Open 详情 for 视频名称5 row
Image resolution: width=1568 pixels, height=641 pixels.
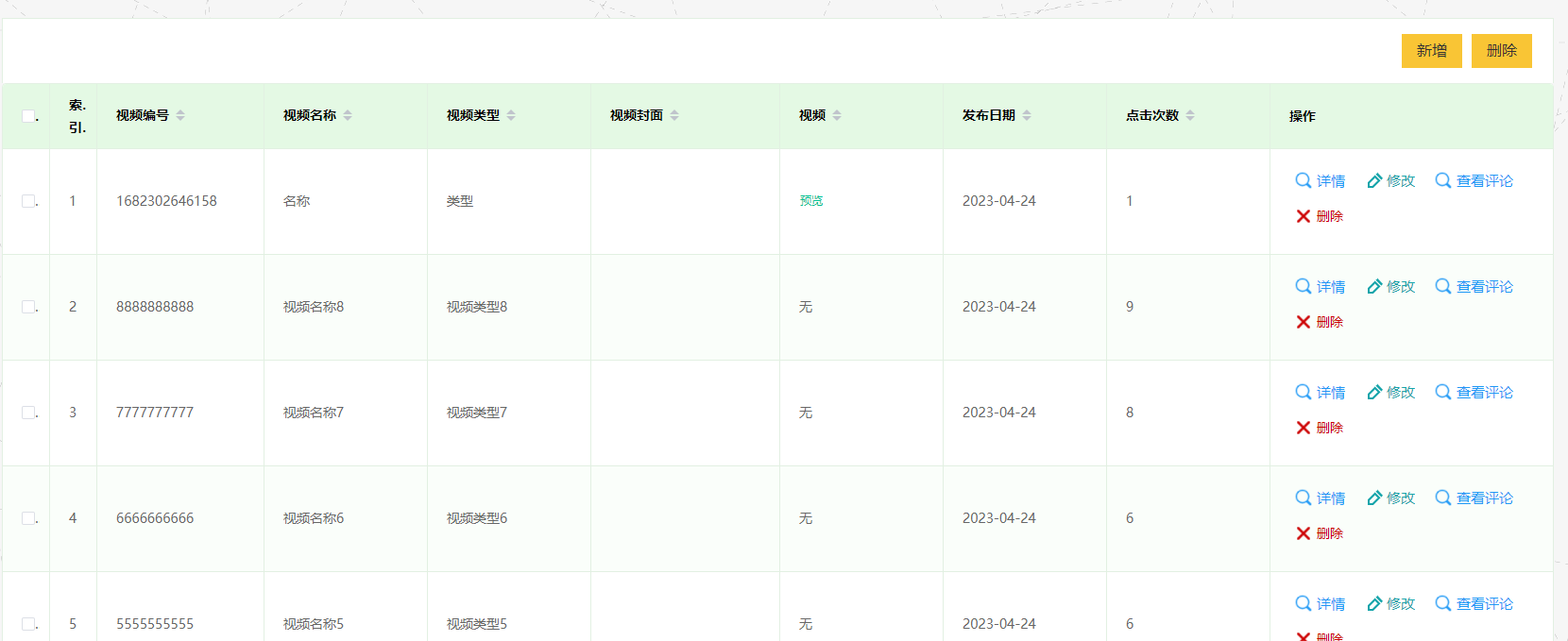(1321, 603)
